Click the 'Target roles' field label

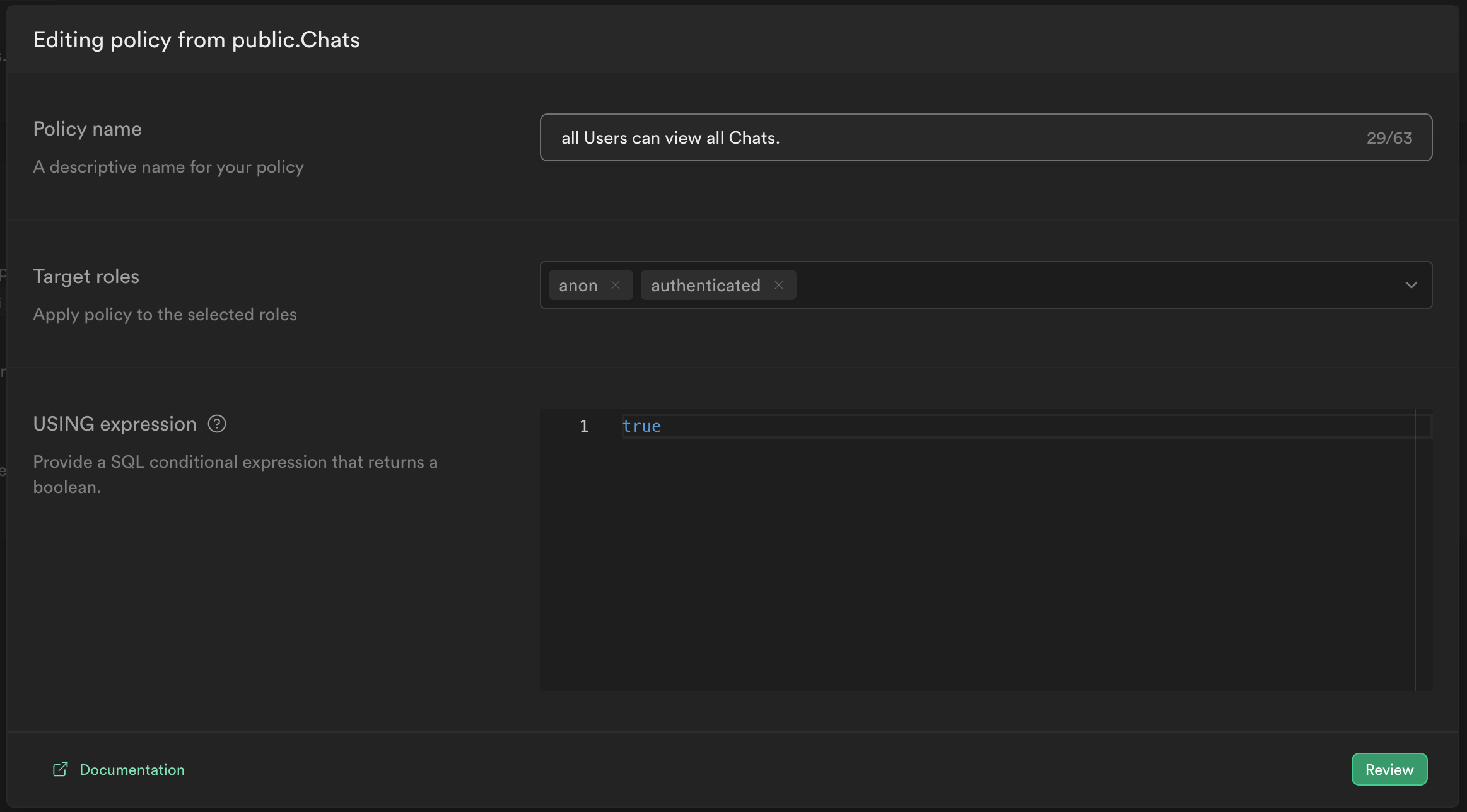(86, 277)
